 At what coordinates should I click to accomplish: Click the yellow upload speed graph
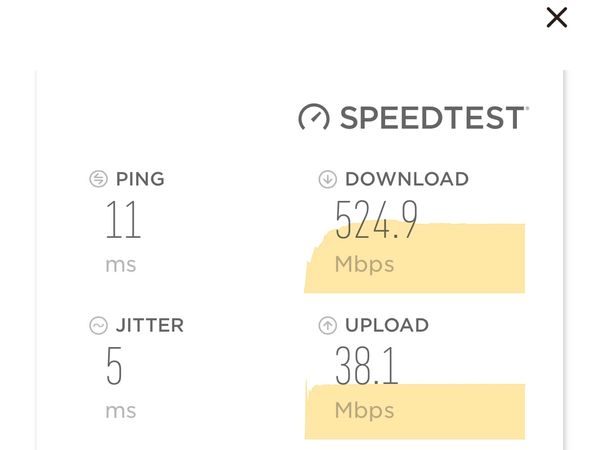[x=415, y=411]
